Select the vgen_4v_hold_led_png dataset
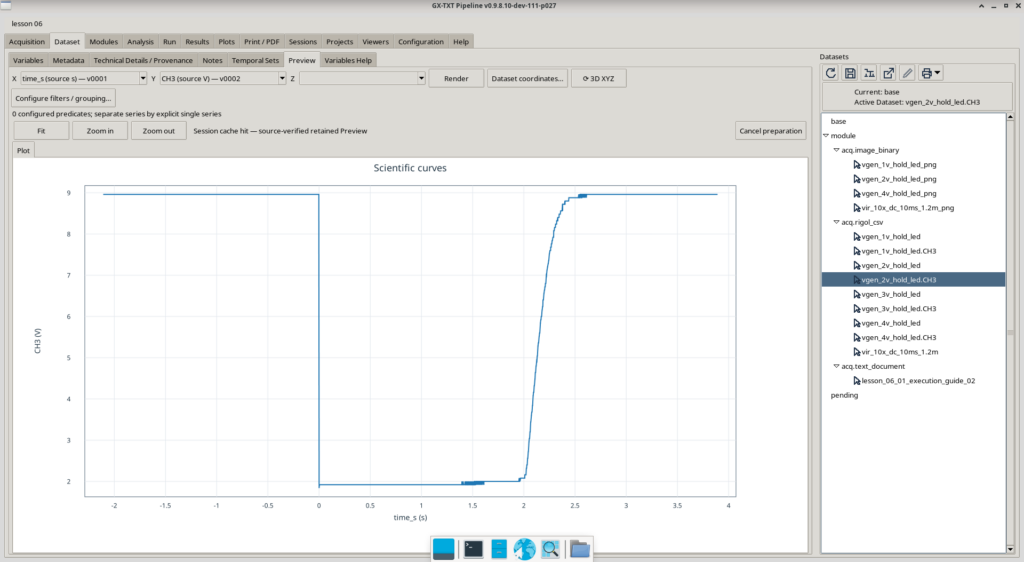The height and width of the screenshot is (562, 1024). point(899,193)
